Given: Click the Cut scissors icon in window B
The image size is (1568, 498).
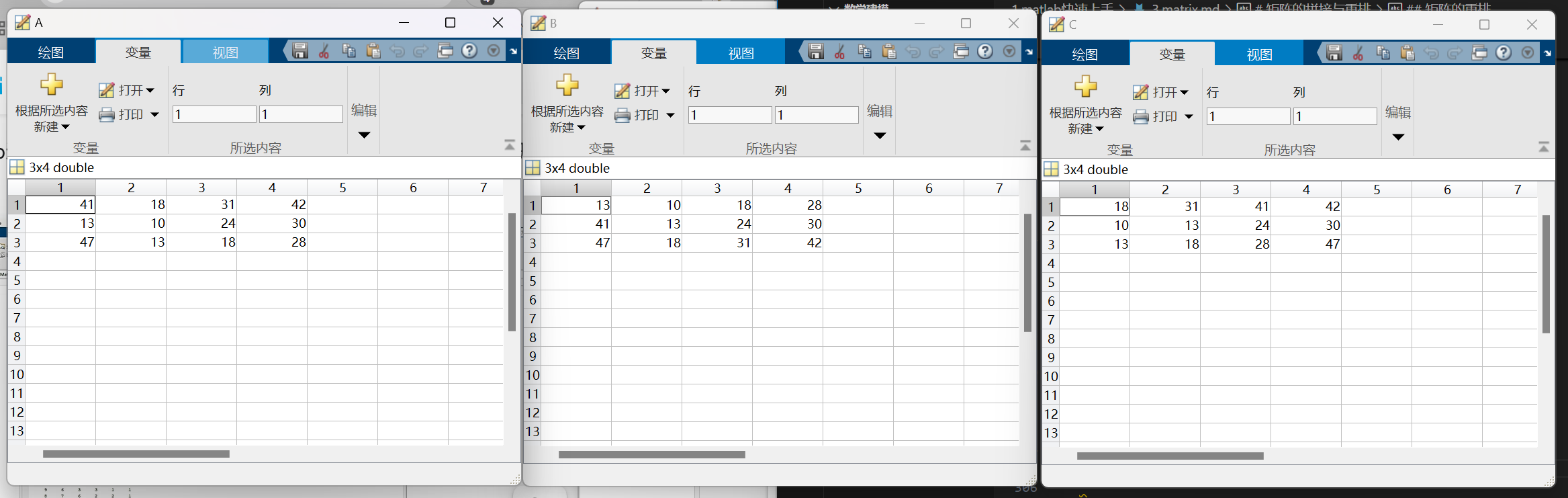Looking at the screenshot, I should [x=839, y=52].
